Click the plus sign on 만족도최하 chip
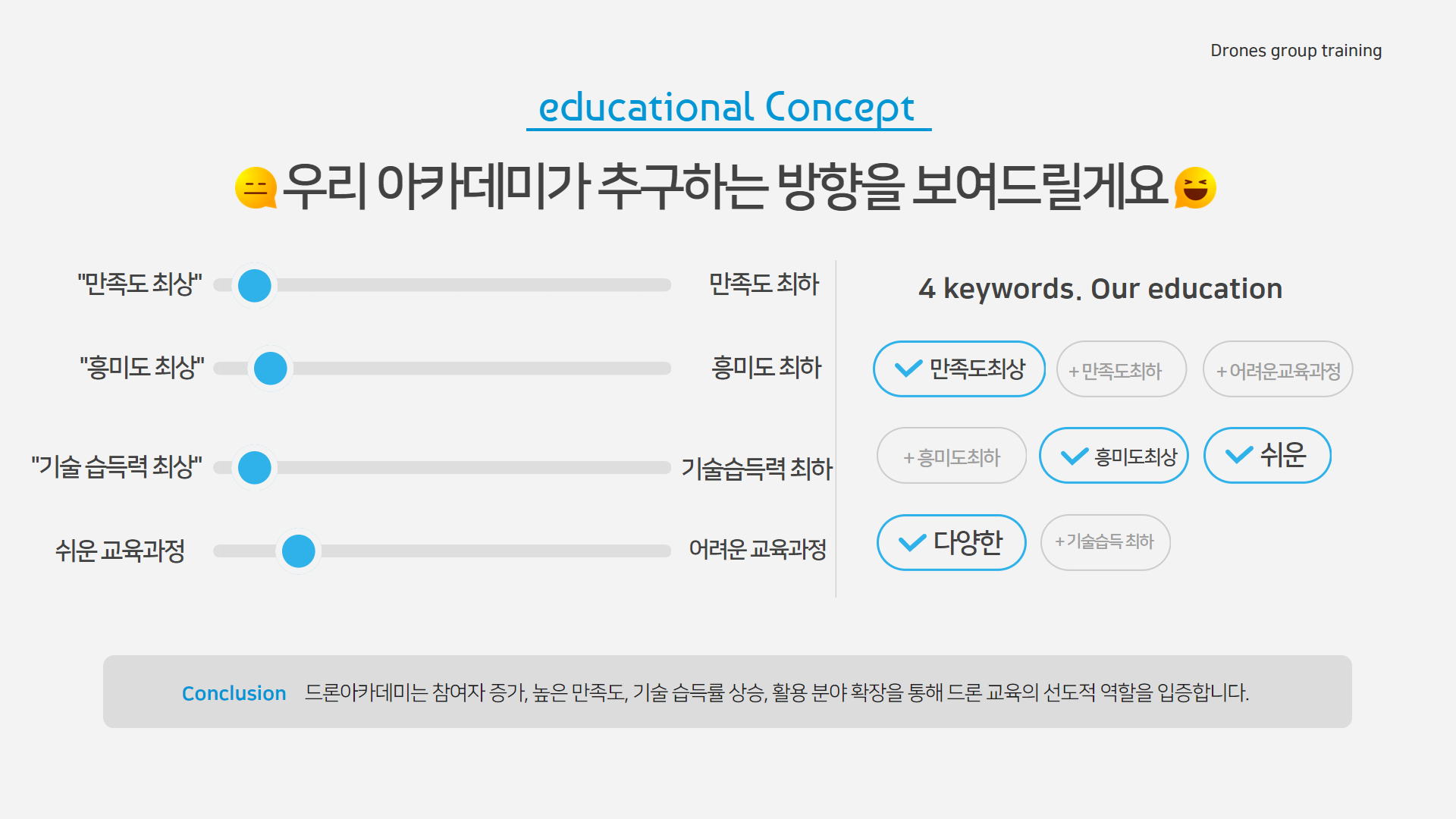1456x819 pixels. [1073, 372]
